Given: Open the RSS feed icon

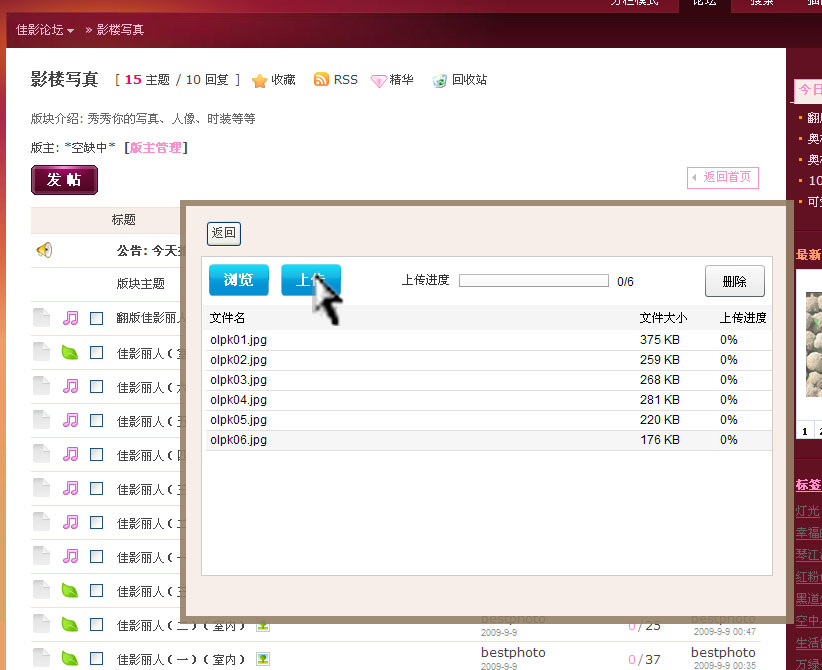Looking at the screenshot, I should point(321,80).
